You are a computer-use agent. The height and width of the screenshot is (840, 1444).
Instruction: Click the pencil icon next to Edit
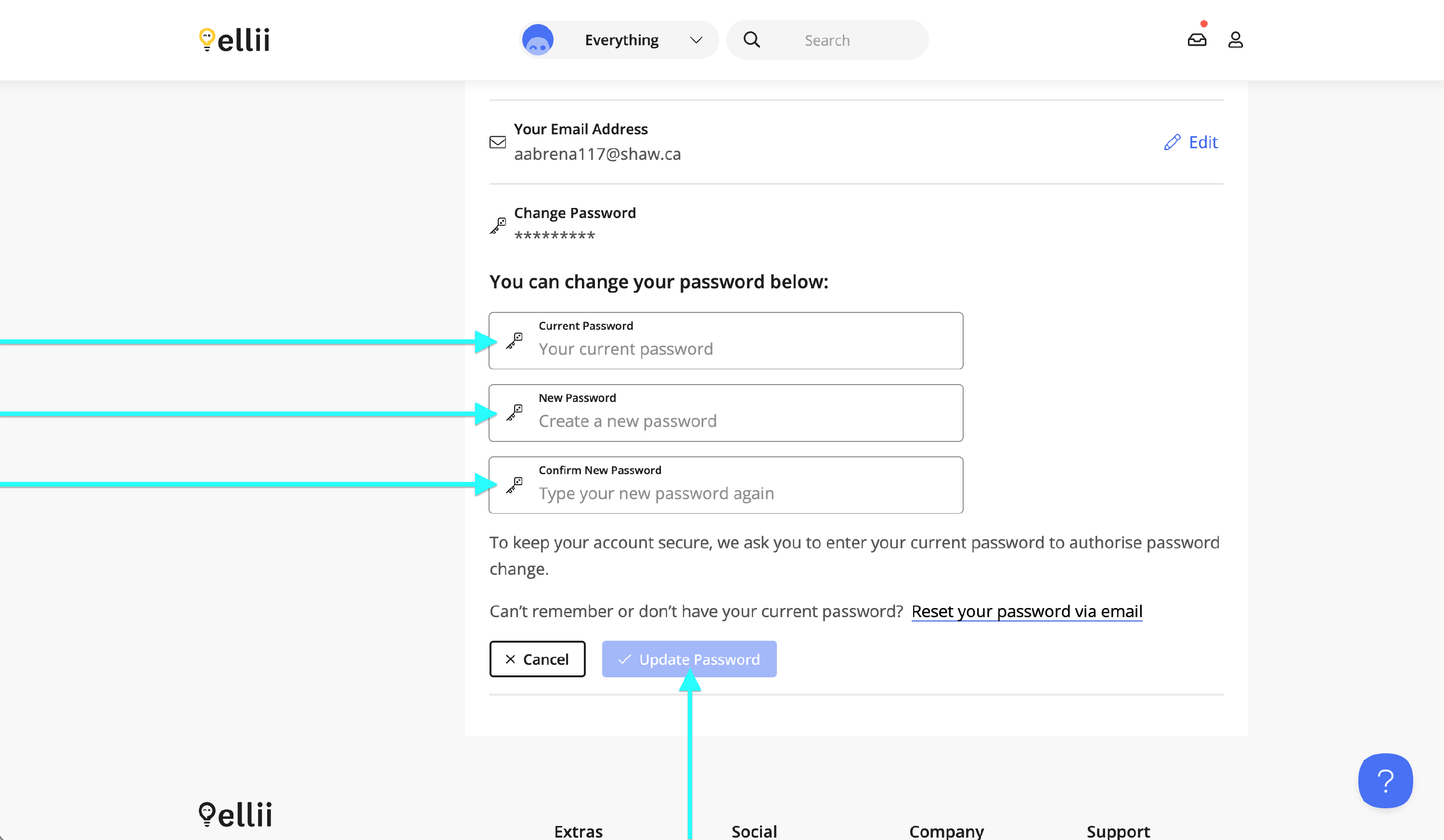(x=1172, y=142)
